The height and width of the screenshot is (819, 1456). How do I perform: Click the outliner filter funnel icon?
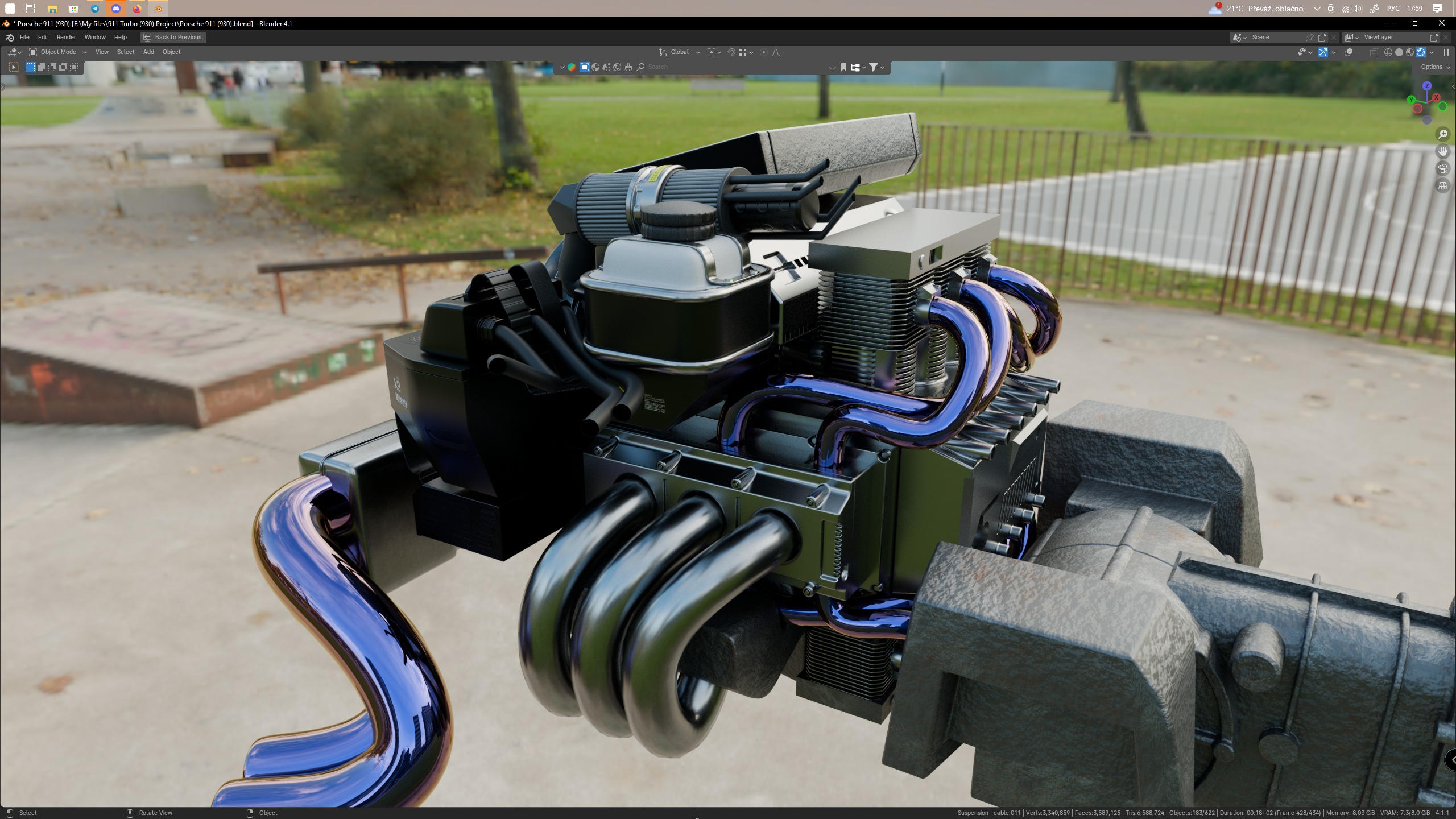click(x=874, y=67)
